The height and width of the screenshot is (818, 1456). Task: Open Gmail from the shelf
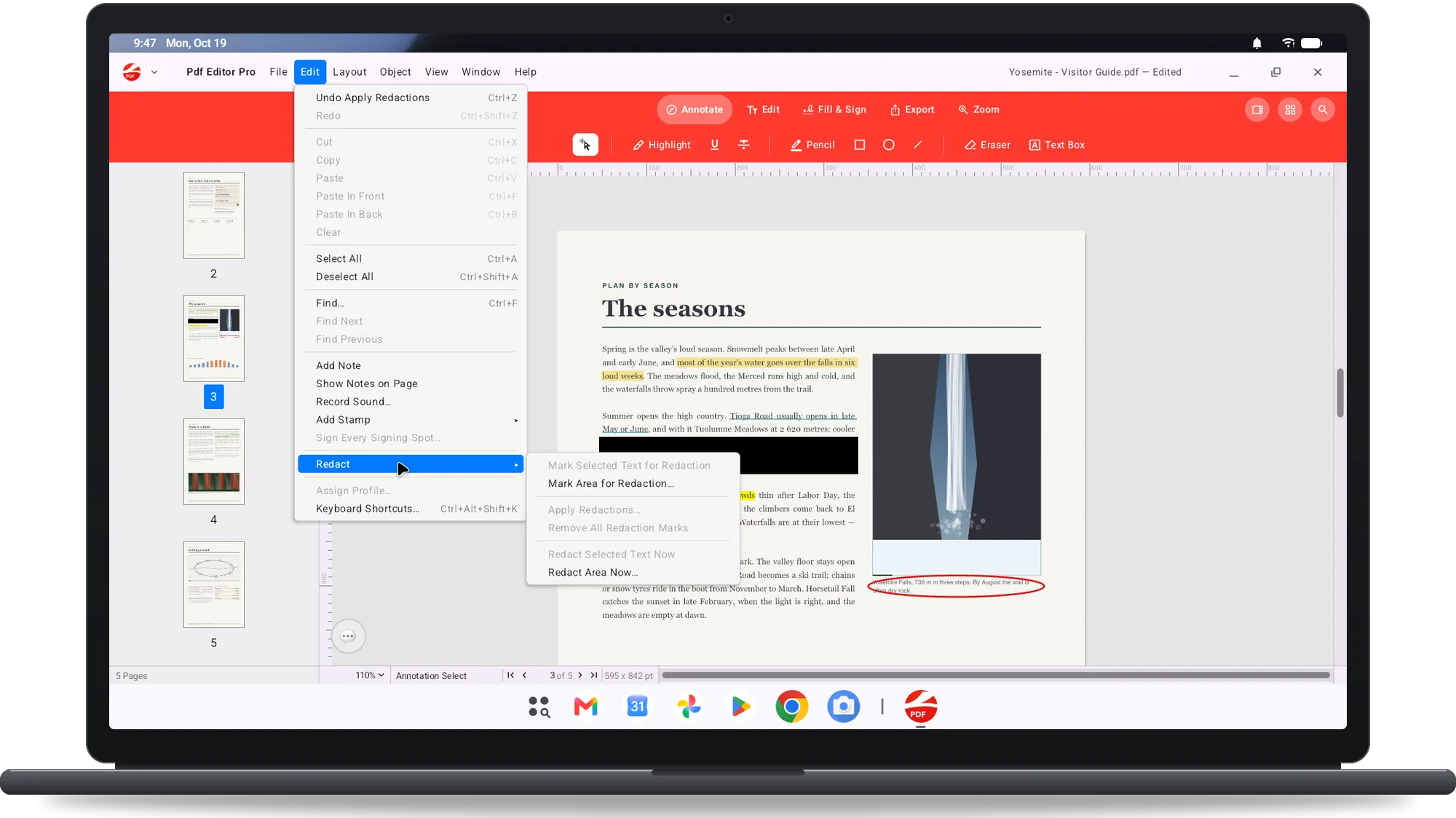point(585,707)
